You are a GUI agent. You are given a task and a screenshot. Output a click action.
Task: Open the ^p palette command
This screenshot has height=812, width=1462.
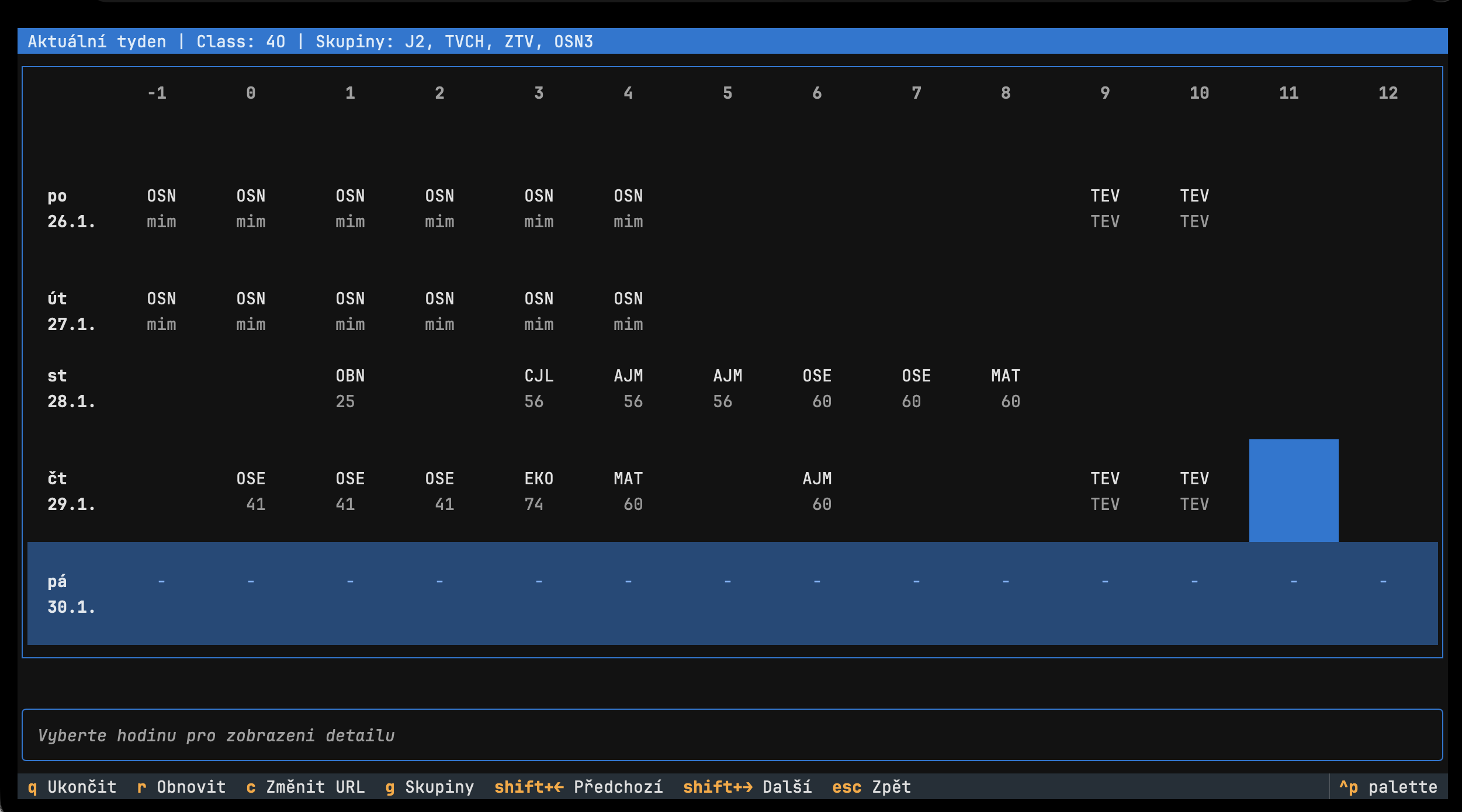1388,787
